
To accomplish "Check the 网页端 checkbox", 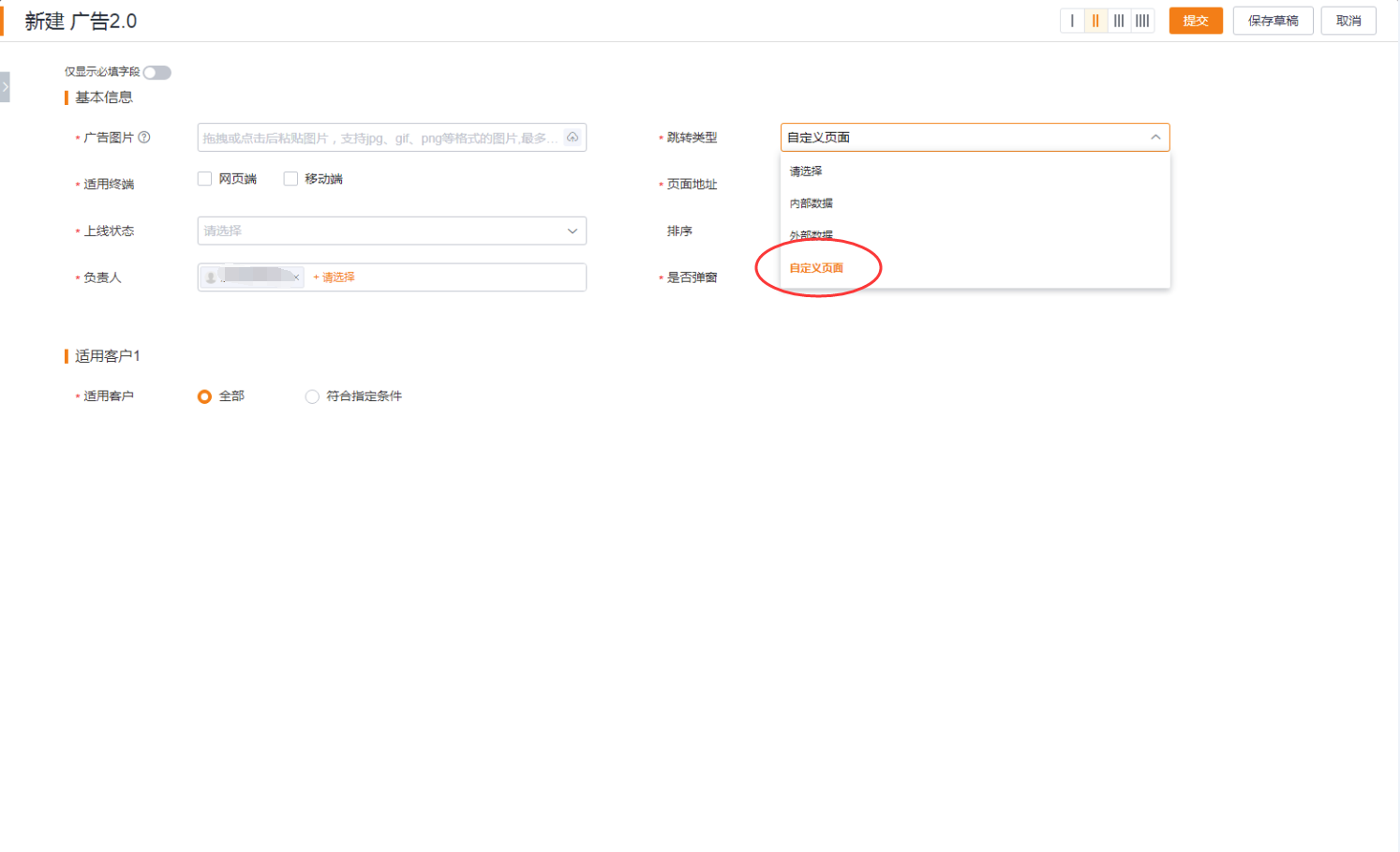I will [204, 179].
